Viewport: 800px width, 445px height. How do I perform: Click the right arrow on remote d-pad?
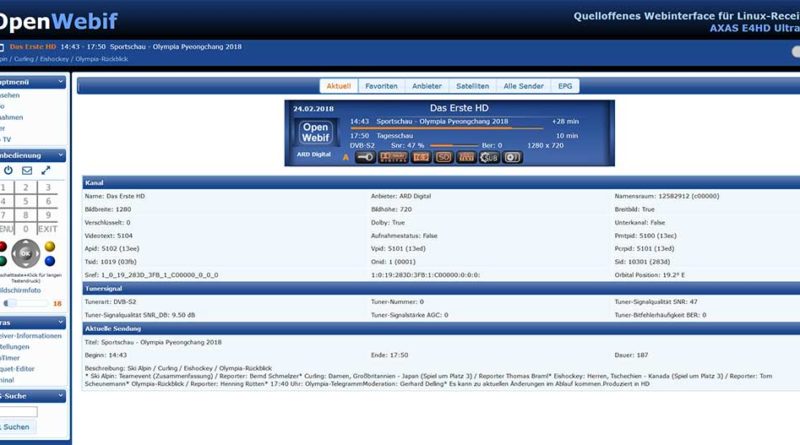[36, 253]
